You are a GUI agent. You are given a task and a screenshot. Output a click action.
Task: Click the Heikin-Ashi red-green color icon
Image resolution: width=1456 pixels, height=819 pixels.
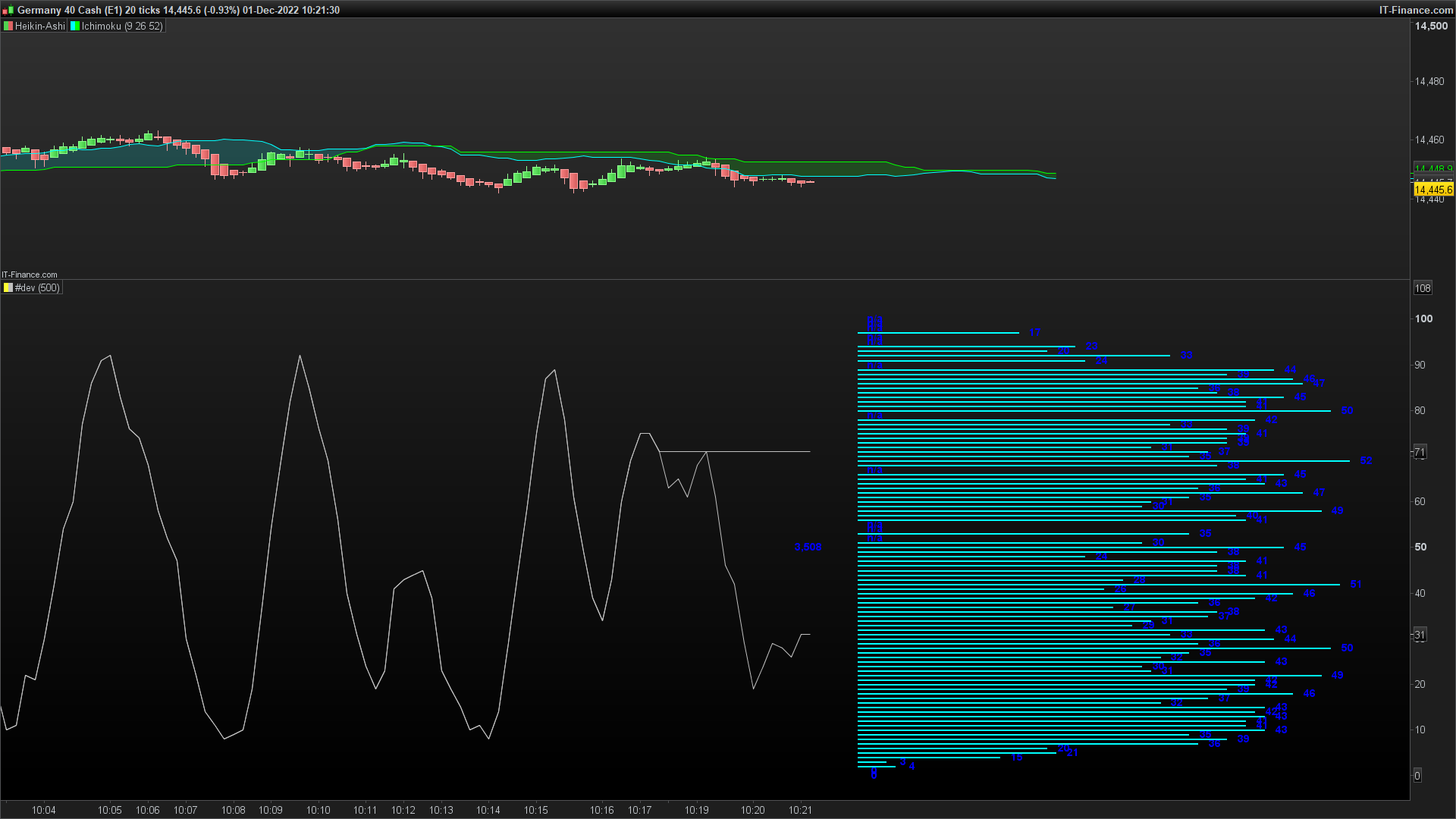8,26
